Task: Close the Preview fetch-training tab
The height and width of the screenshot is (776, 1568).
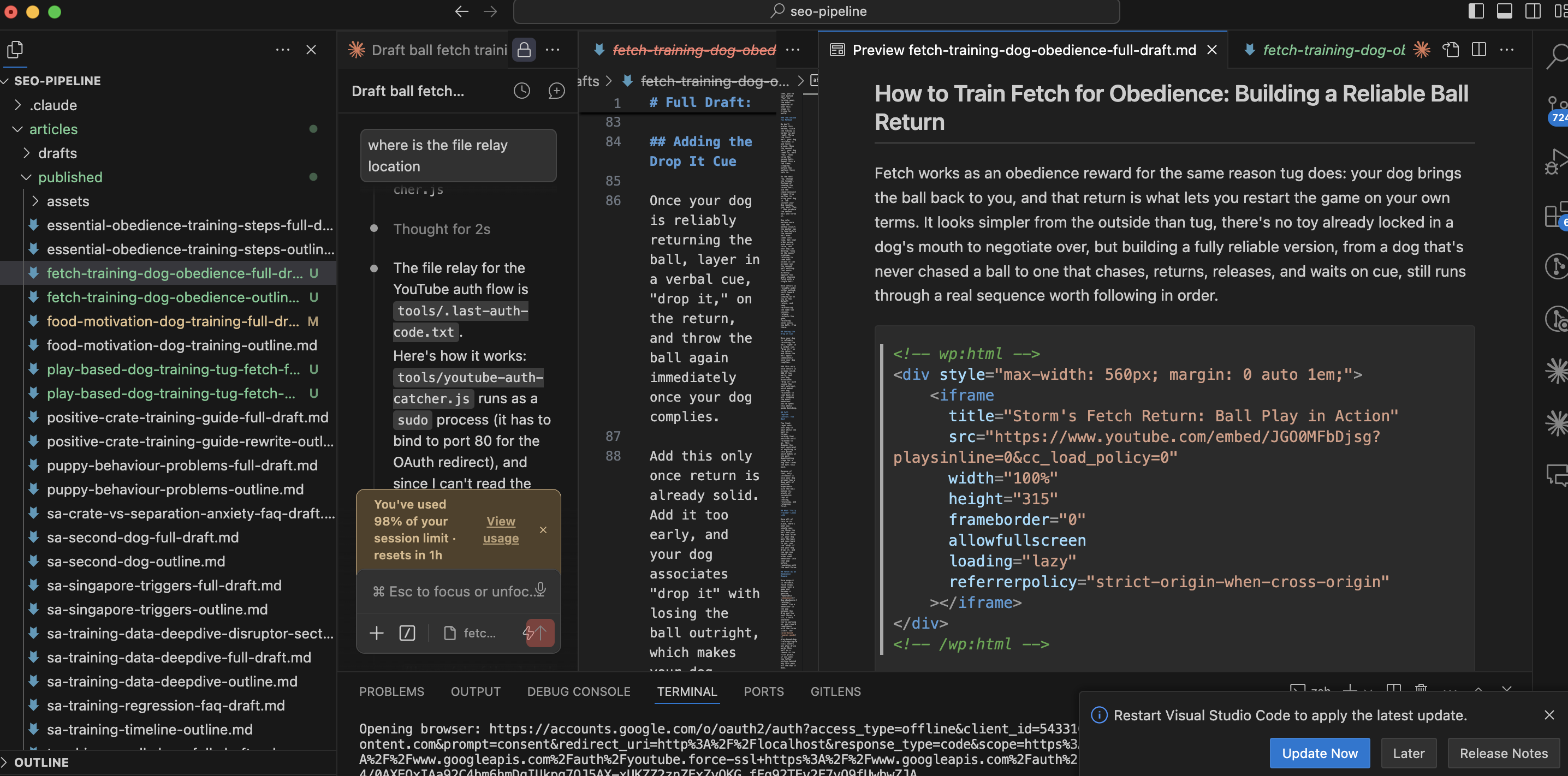Action: tap(1212, 50)
